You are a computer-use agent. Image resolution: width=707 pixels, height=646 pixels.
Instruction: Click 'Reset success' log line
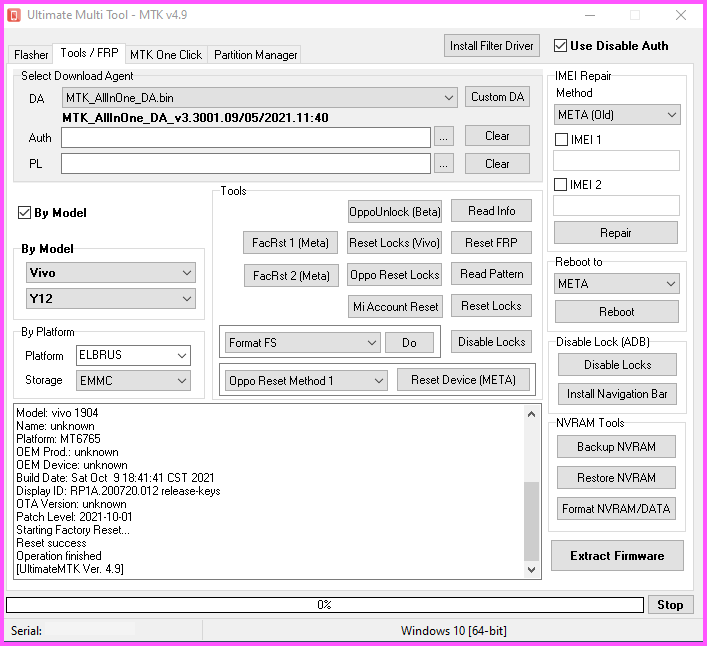pyautogui.click(x=51, y=543)
